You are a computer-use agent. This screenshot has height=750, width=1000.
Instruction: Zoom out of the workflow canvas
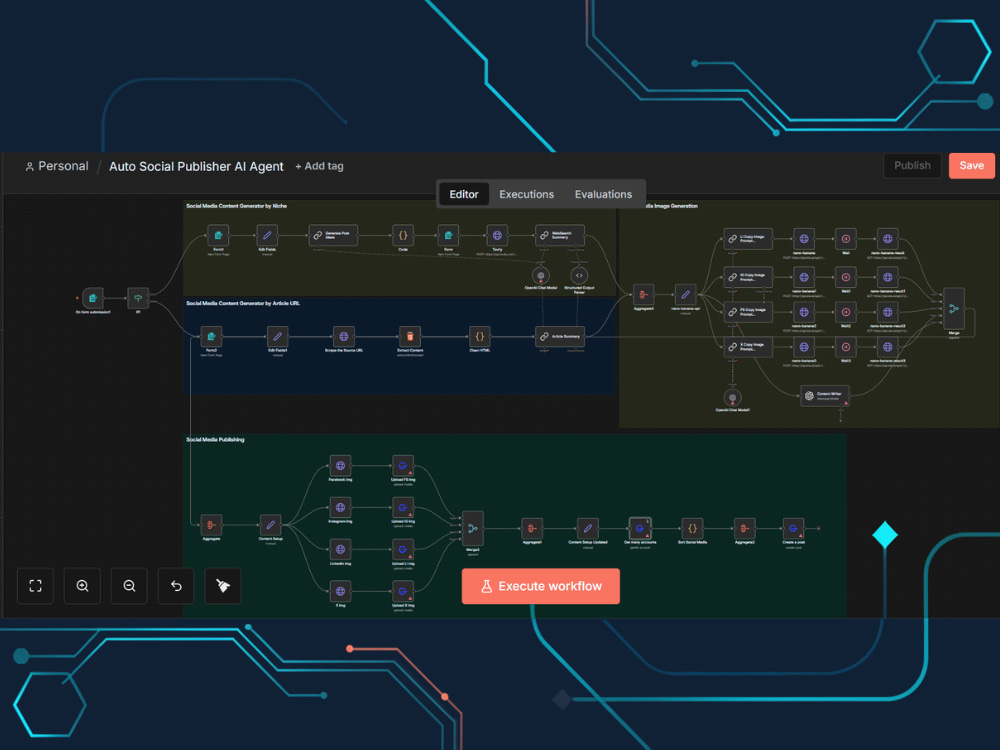[x=129, y=585]
